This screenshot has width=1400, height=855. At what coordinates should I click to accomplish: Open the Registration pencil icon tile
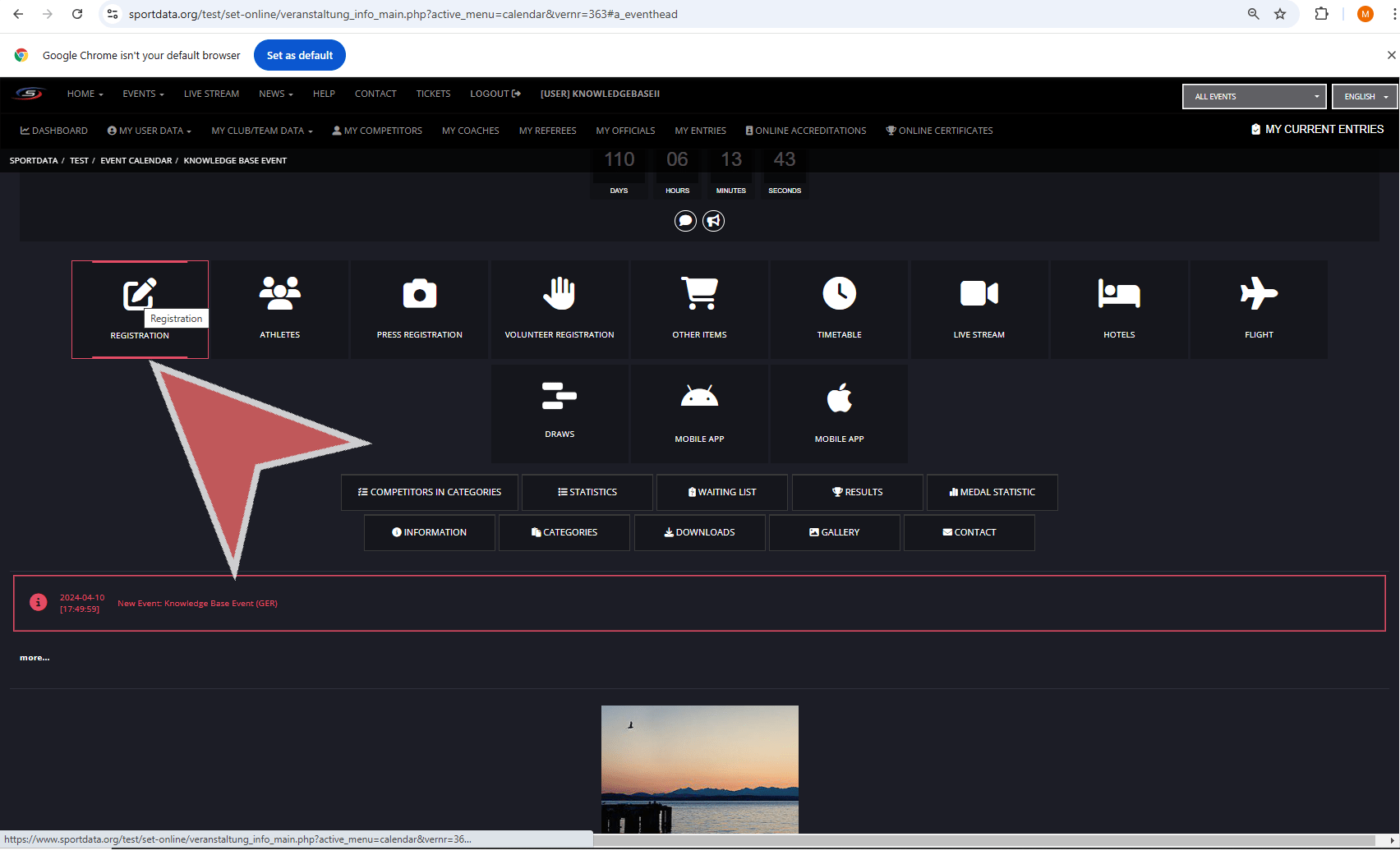(x=139, y=295)
